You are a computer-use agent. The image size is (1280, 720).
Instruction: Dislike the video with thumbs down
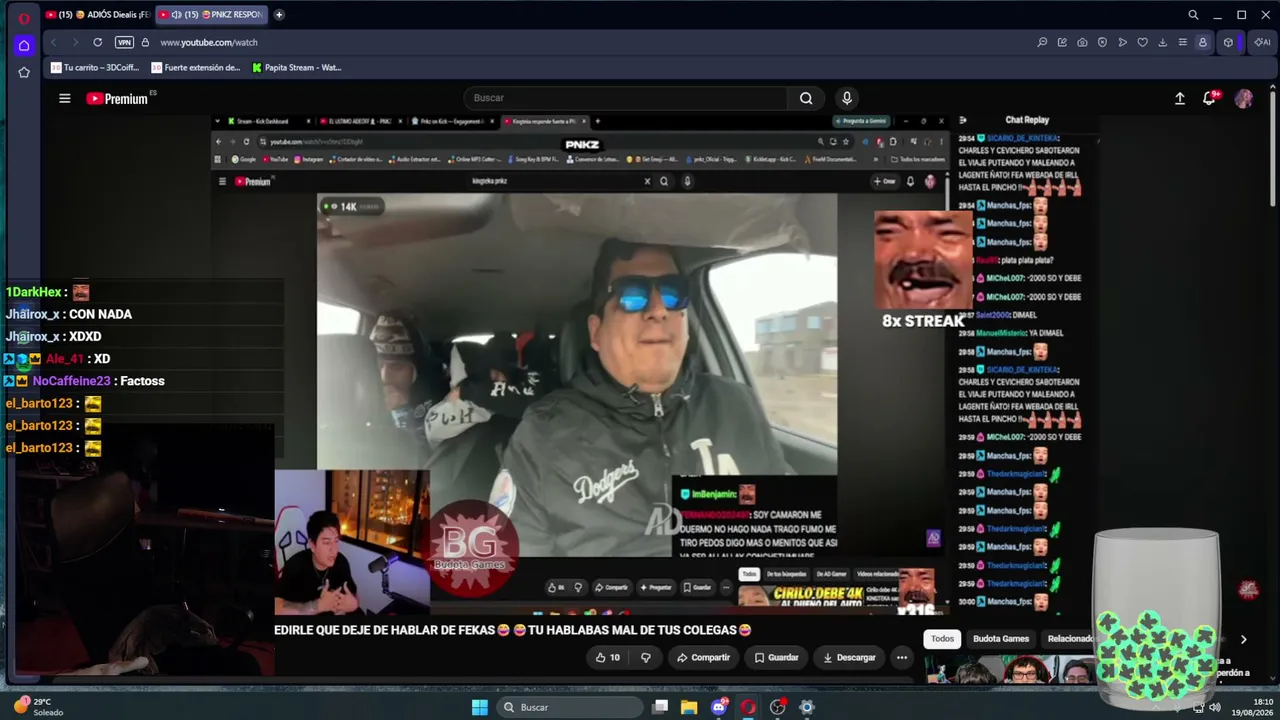(x=646, y=657)
